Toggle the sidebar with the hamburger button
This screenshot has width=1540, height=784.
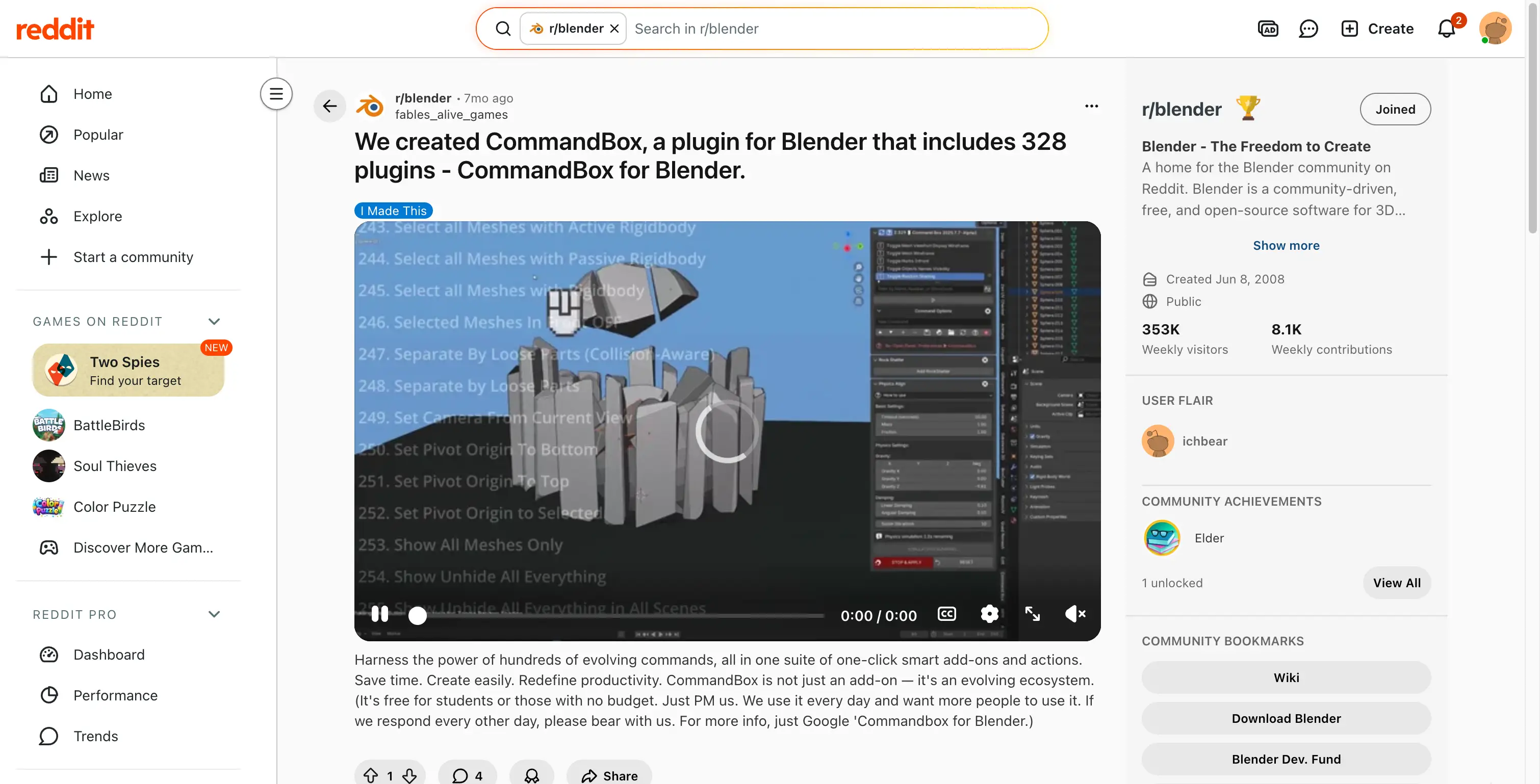(x=275, y=94)
